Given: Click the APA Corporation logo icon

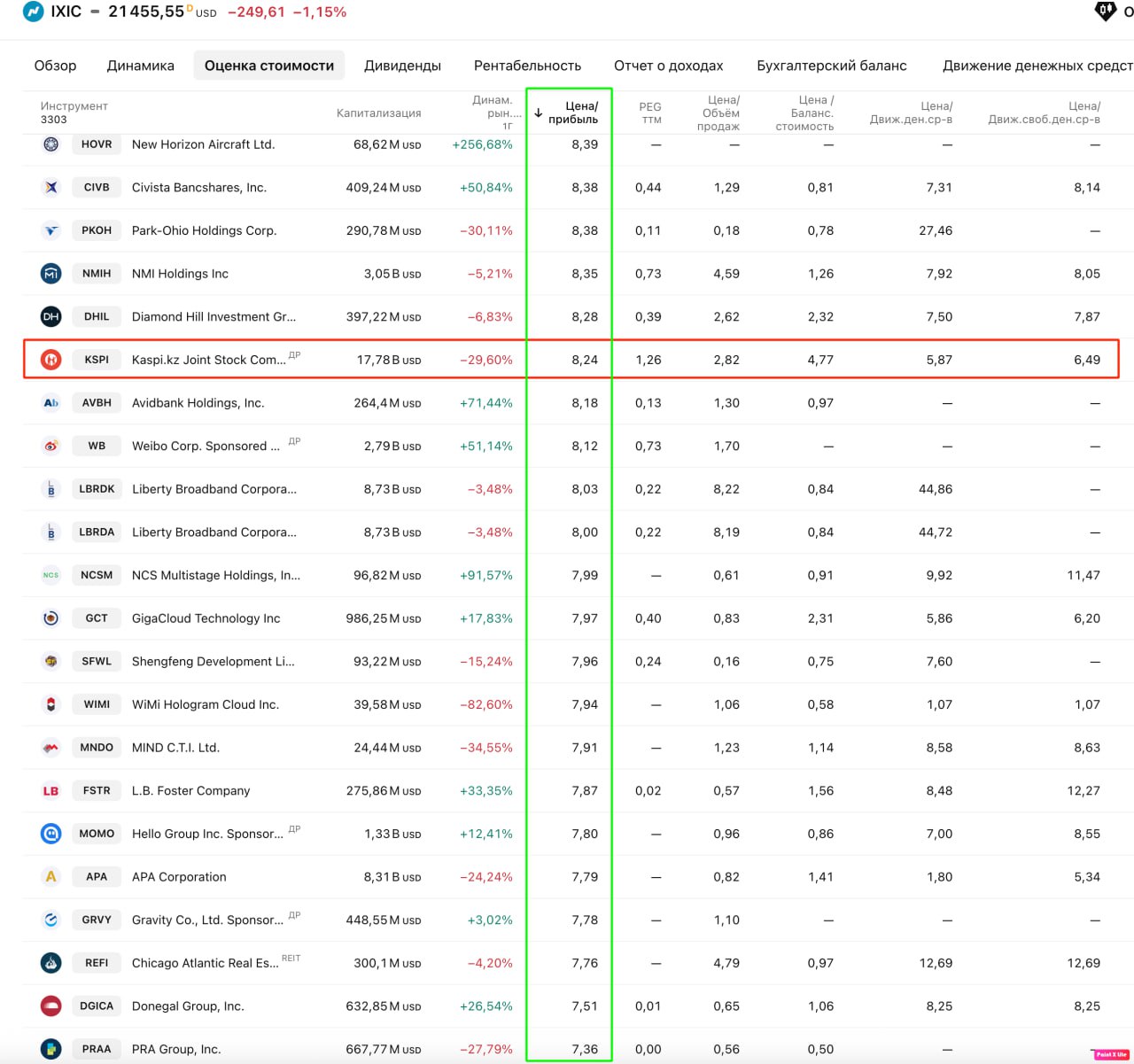Looking at the screenshot, I should (x=51, y=877).
